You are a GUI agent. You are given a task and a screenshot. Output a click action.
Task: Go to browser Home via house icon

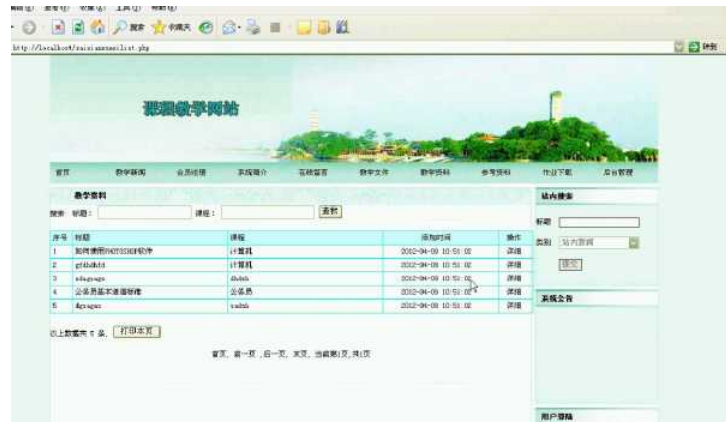98,27
